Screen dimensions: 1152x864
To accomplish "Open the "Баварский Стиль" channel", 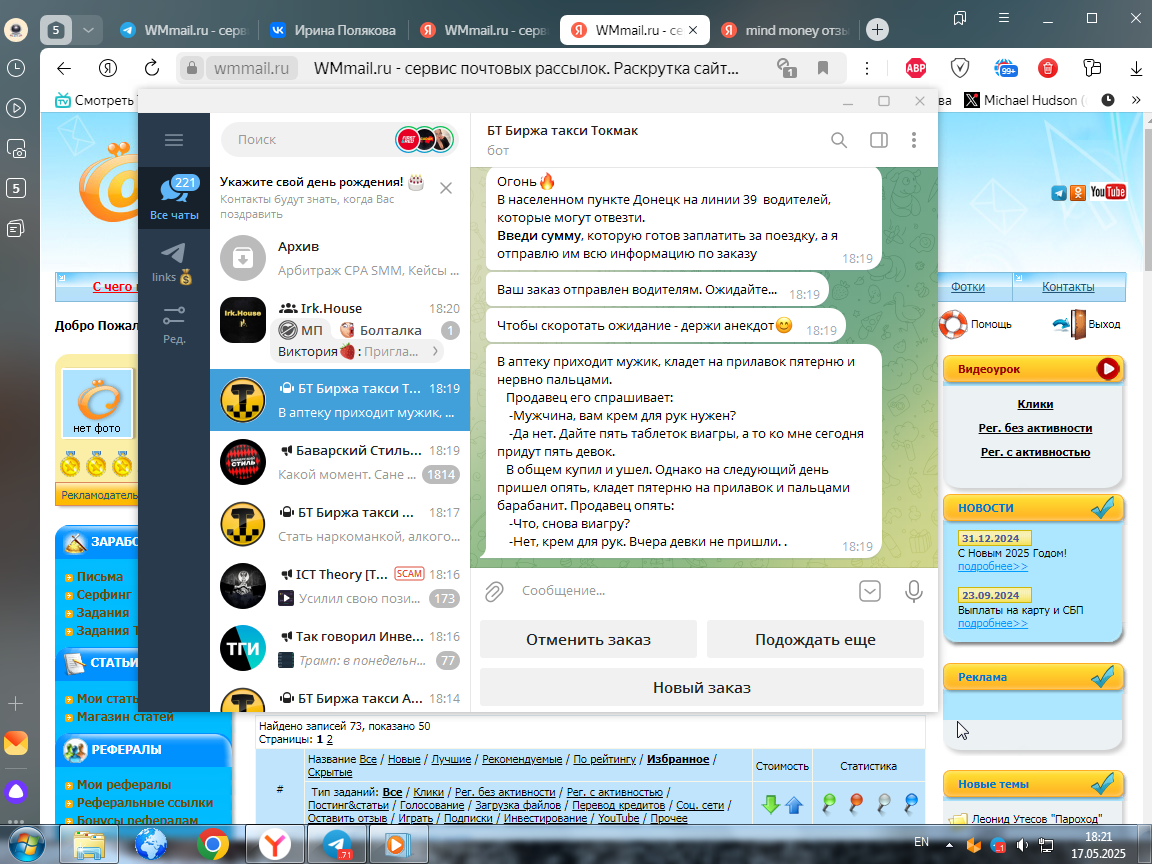I will coord(340,462).
